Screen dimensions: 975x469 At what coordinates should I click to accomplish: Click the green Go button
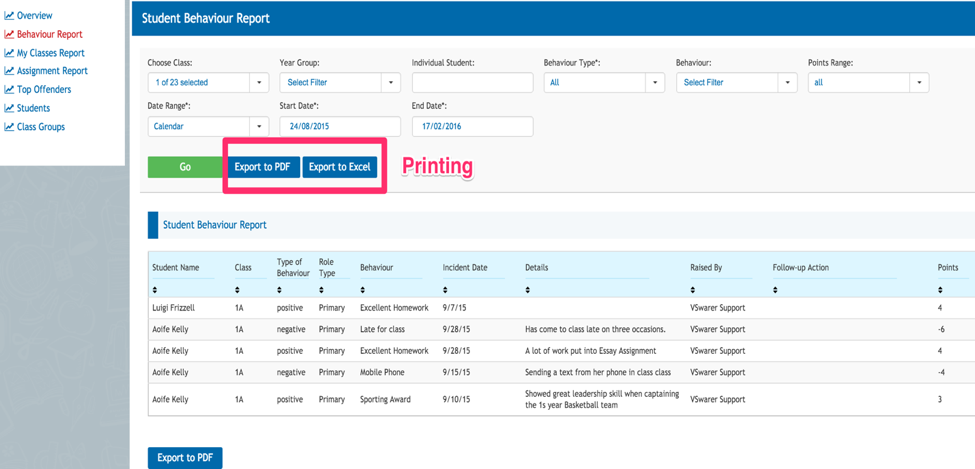pyautogui.click(x=185, y=167)
